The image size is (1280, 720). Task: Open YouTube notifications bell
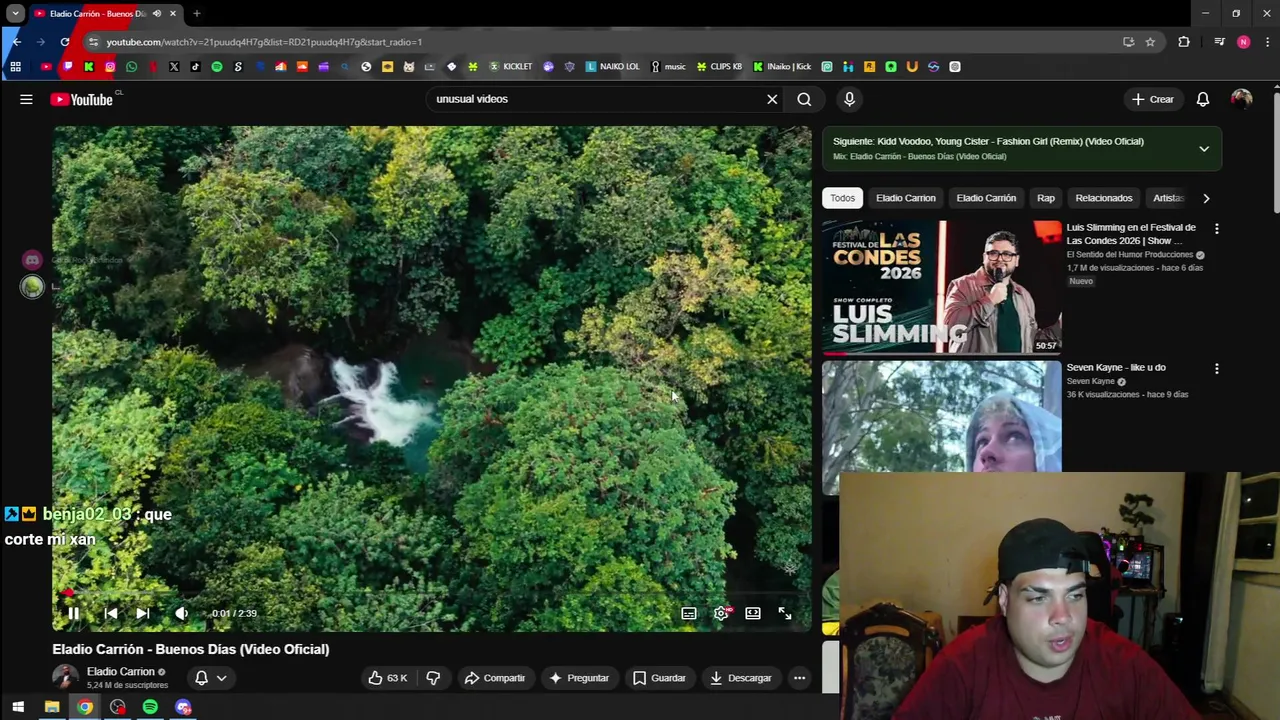[x=1203, y=99]
